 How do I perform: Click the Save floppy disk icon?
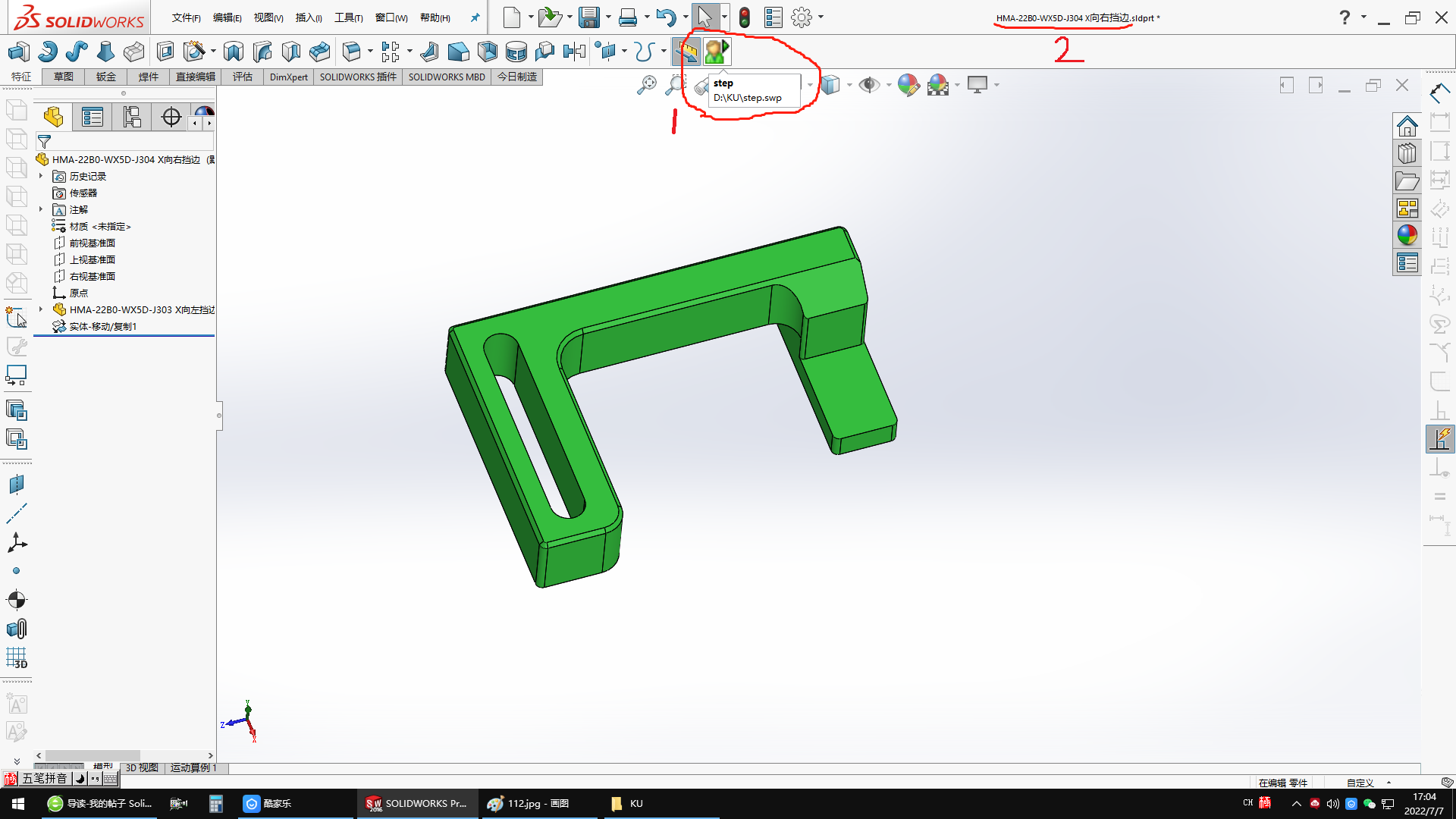click(x=588, y=17)
